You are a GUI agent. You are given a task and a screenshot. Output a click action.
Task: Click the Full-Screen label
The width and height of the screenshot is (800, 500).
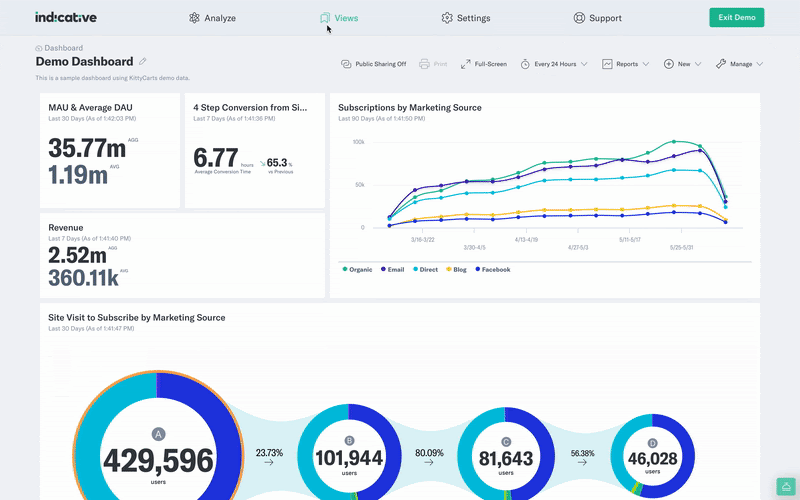[x=491, y=64]
